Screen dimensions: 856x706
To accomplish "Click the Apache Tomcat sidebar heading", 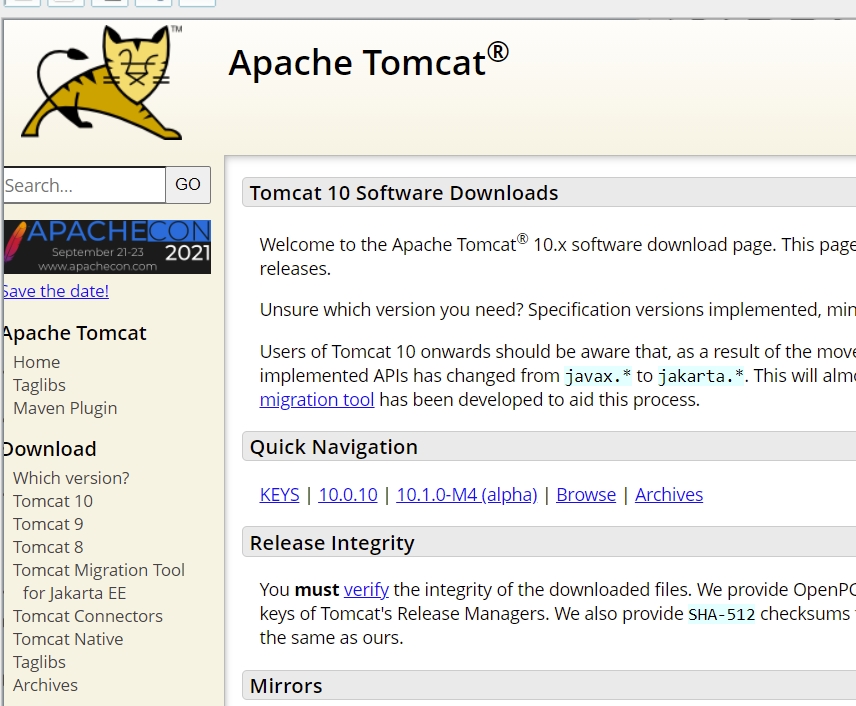I will click(x=74, y=333).
